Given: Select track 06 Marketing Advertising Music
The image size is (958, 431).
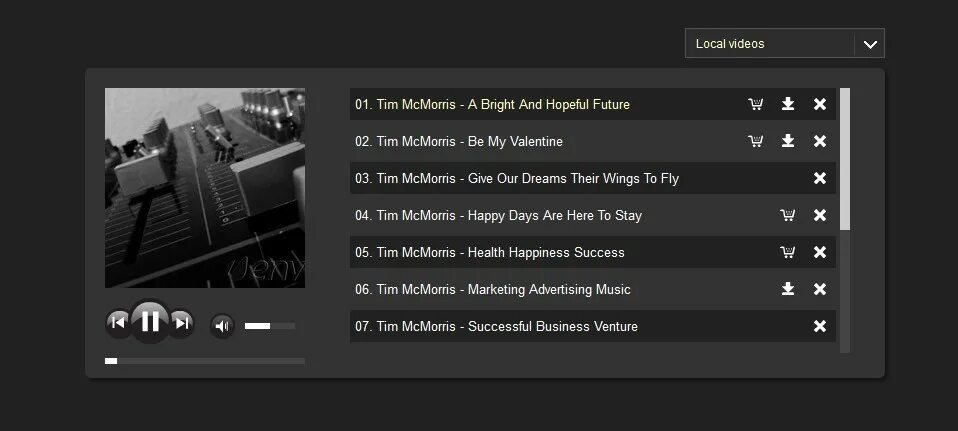Looking at the screenshot, I should coord(492,289).
